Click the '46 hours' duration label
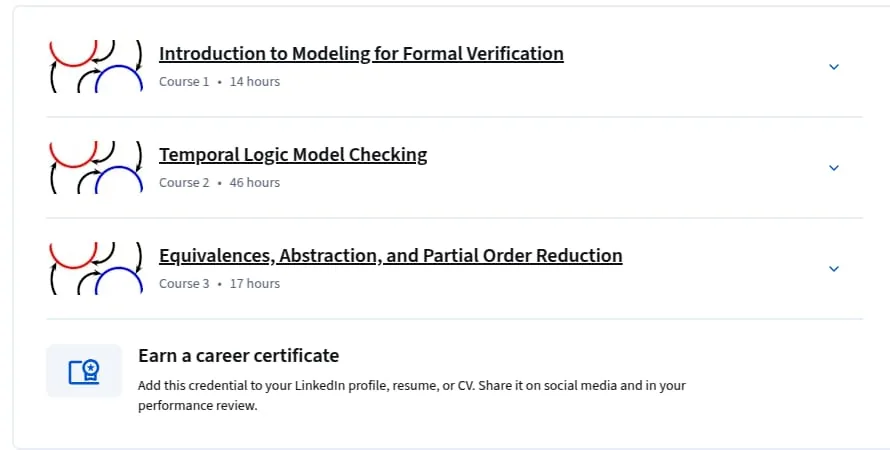Image resolution: width=890 pixels, height=450 pixels. coord(255,183)
